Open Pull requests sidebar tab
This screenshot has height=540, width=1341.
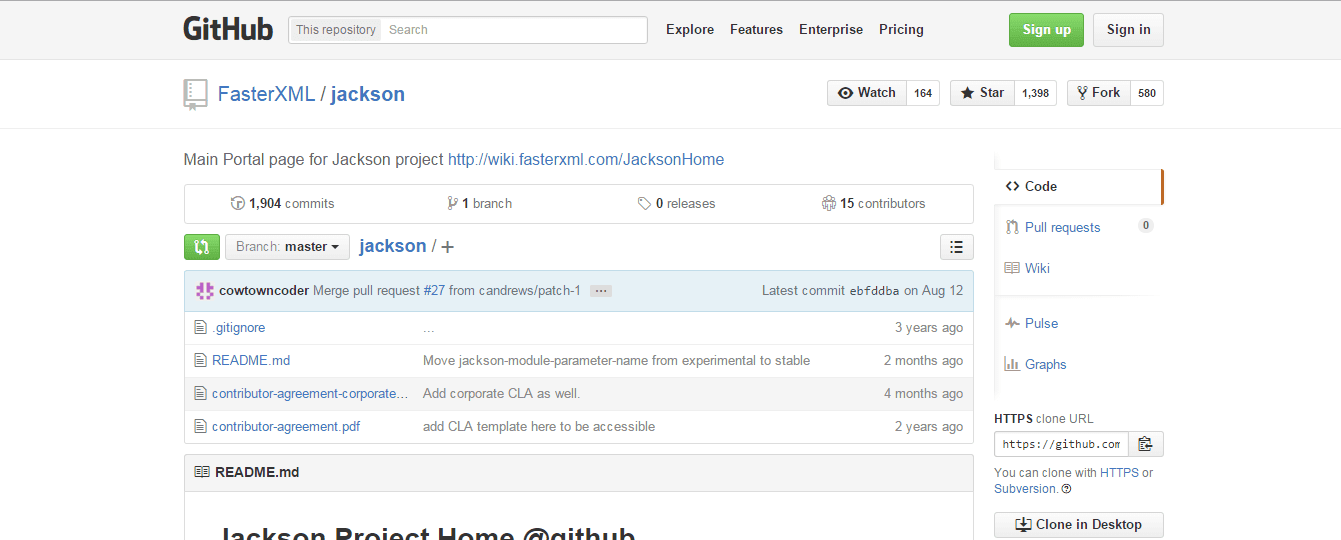point(1078,227)
